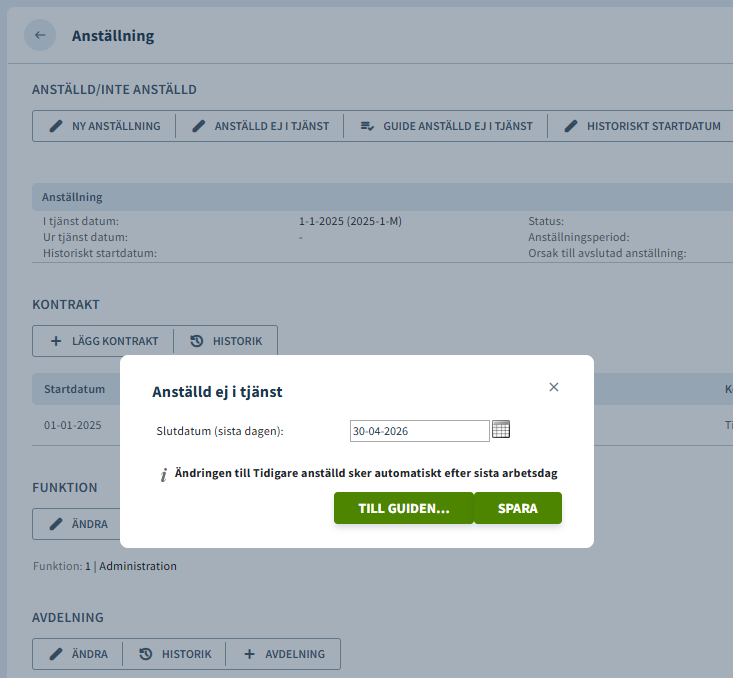733x678 pixels.
Task: Click Historiskt startdatum button
Action: pyautogui.click(x=641, y=126)
